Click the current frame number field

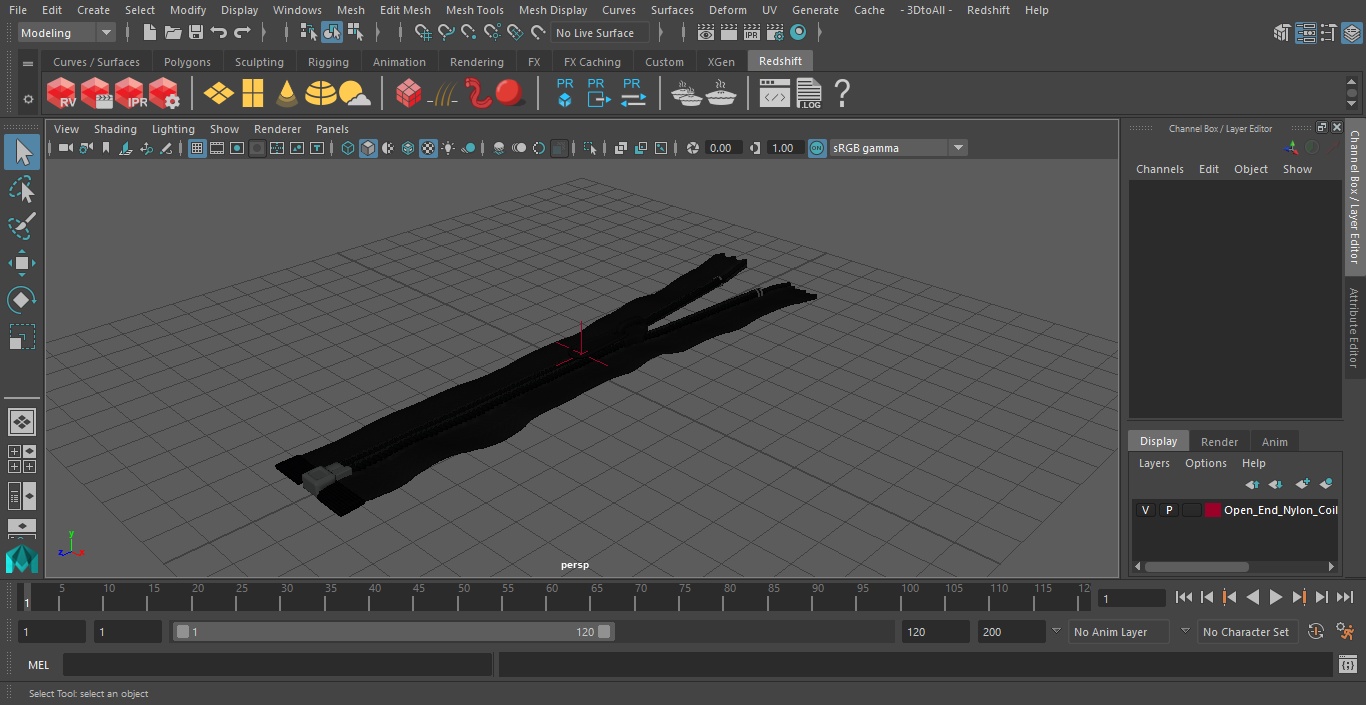(1132, 598)
